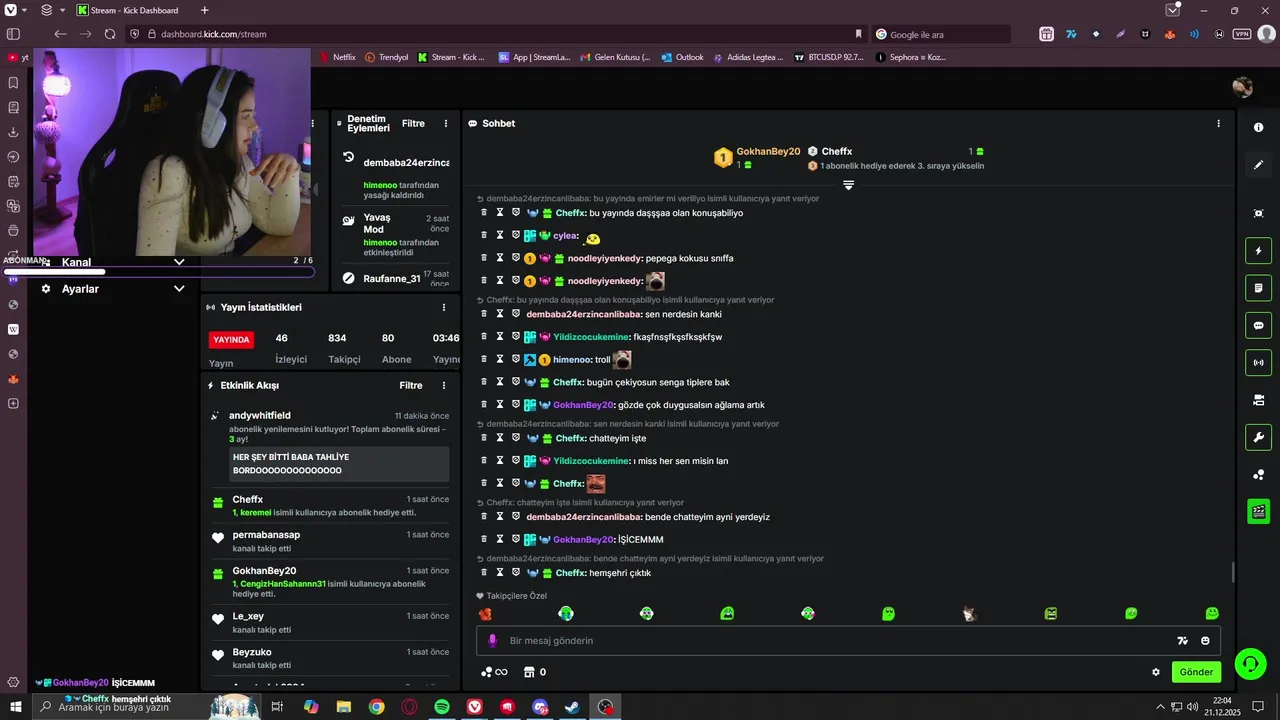
Task: Expand the Kanal section in sidebar
Action: pyautogui.click(x=179, y=262)
